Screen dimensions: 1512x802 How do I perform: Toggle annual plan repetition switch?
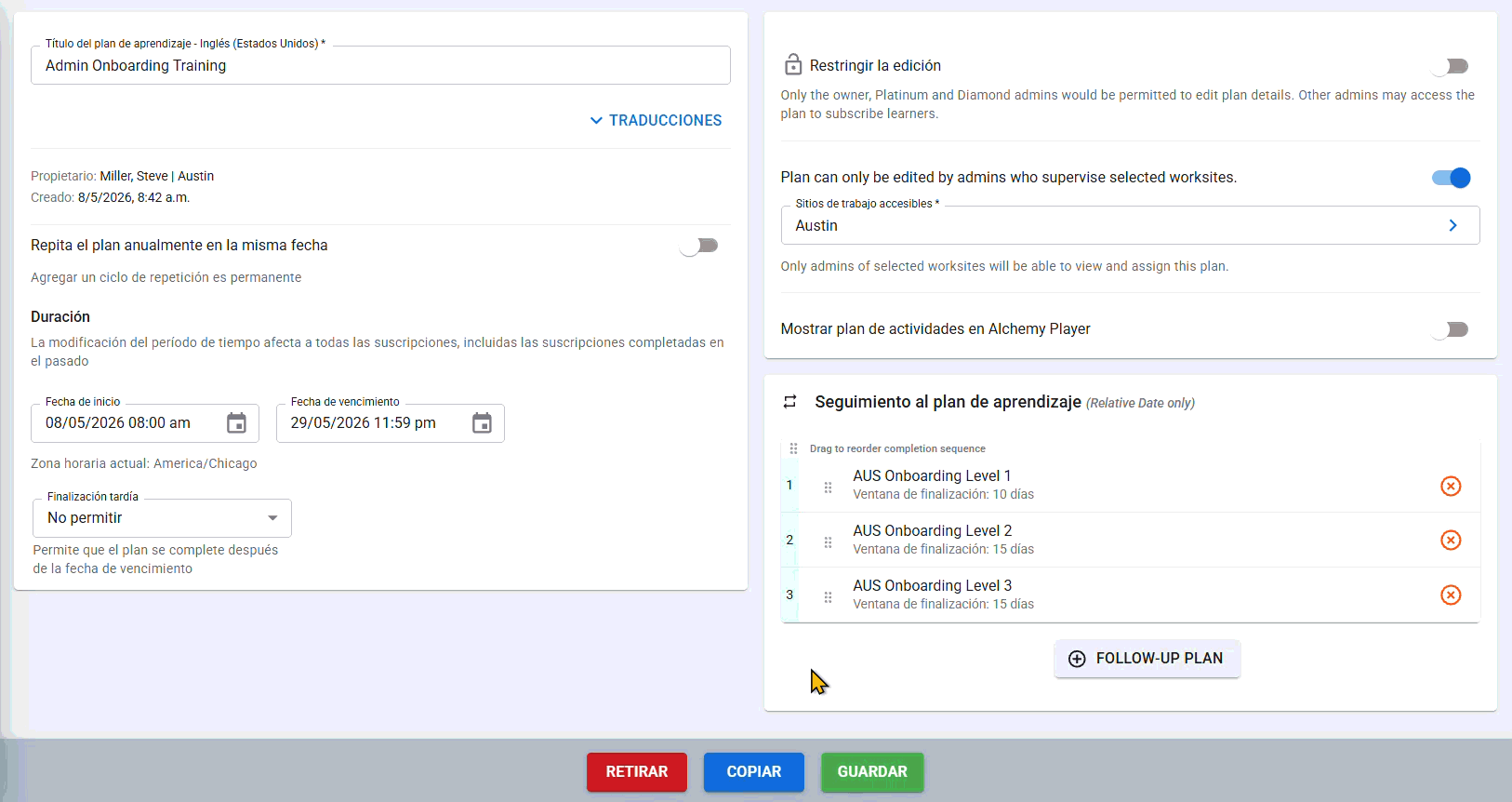pos(699,246)
